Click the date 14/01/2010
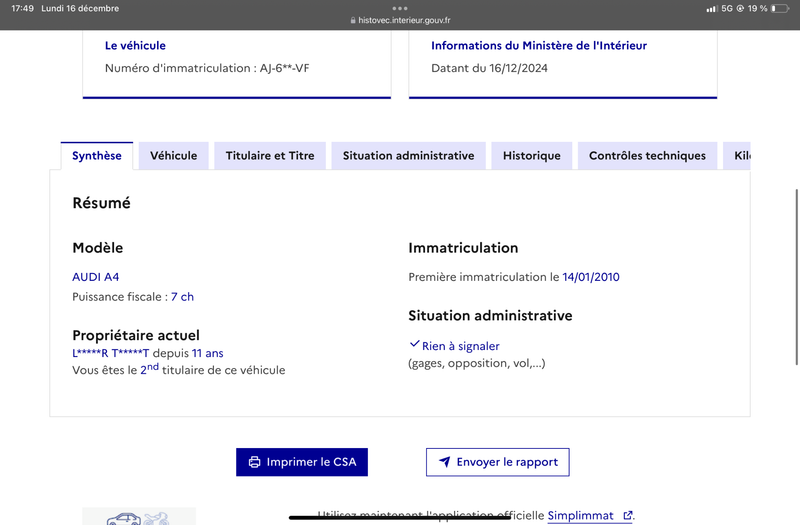Viewport: 800px width, 525px height. point(591,277)
